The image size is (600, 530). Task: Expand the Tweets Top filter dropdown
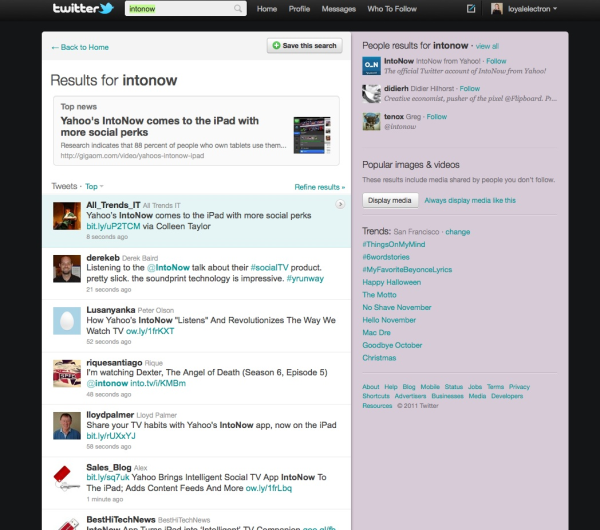[93, 186]
